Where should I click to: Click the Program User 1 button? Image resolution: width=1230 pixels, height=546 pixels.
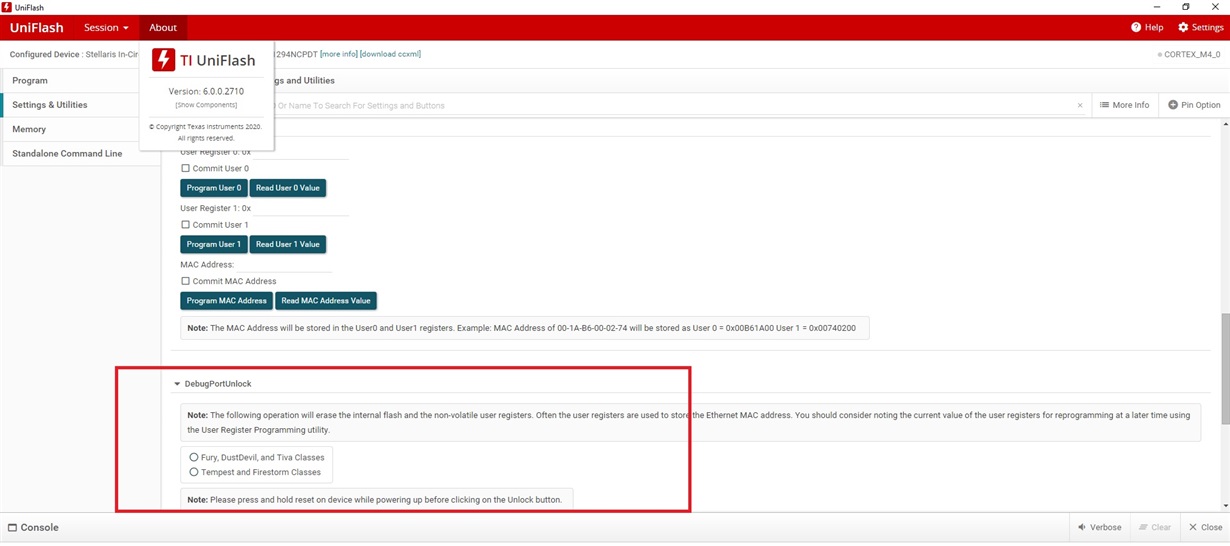[x=214, y=244]
